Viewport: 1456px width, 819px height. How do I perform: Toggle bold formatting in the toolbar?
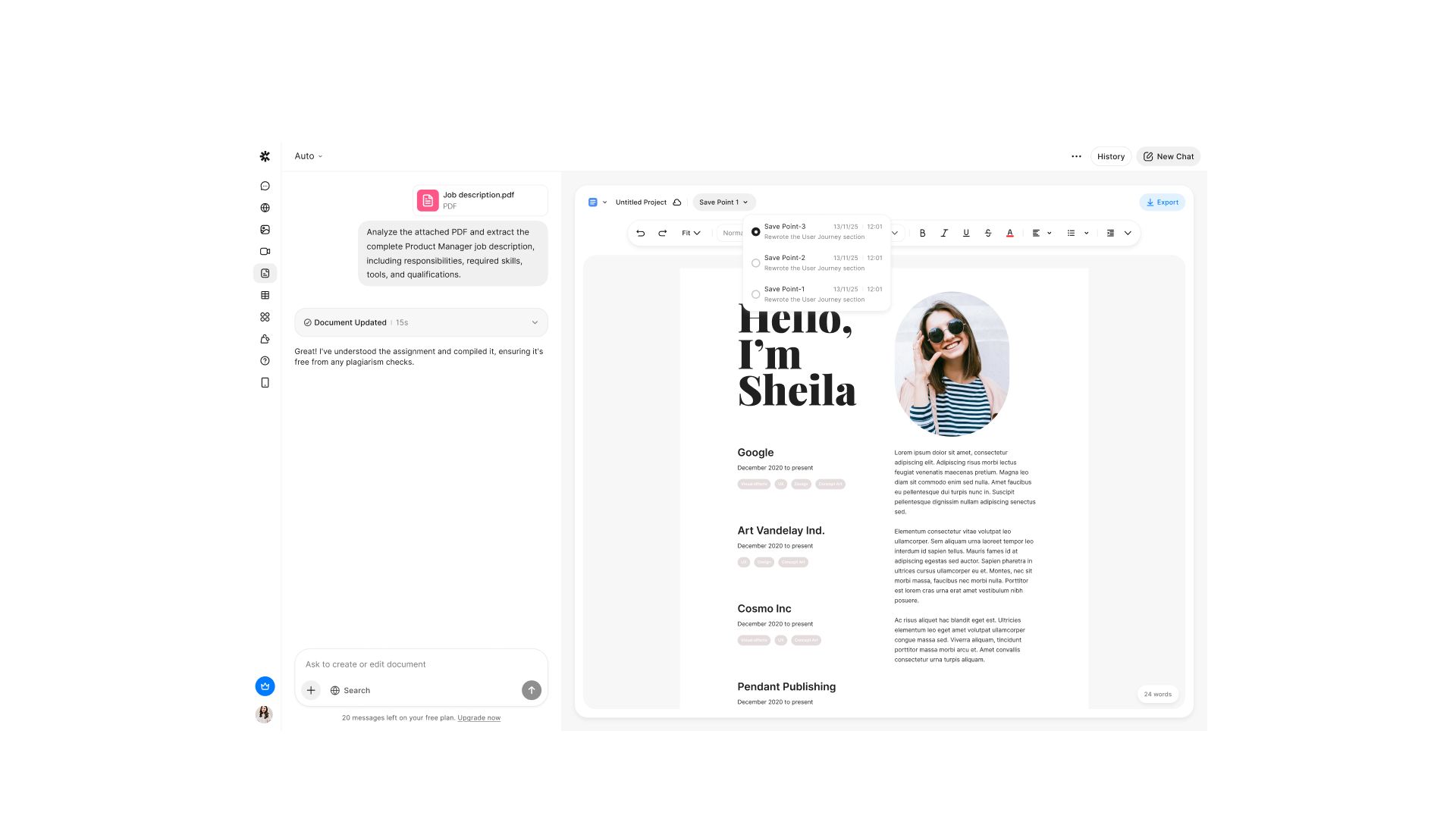point(922,233)
